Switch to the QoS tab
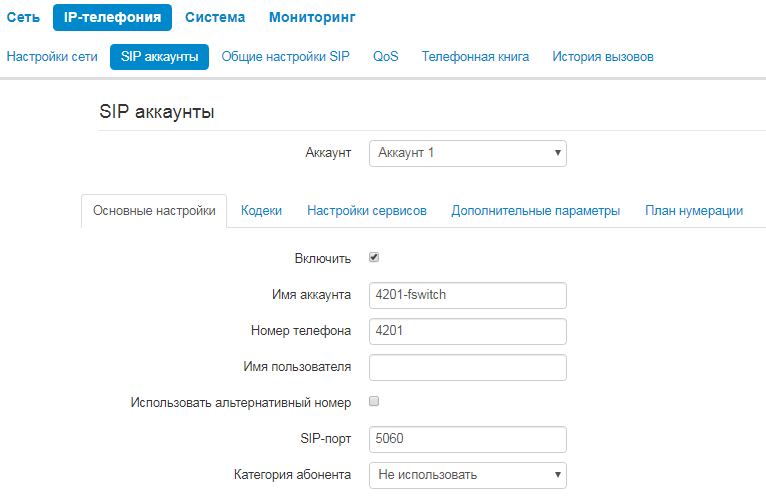Screen dimensions: 766x502 click(x=386, y=57)
